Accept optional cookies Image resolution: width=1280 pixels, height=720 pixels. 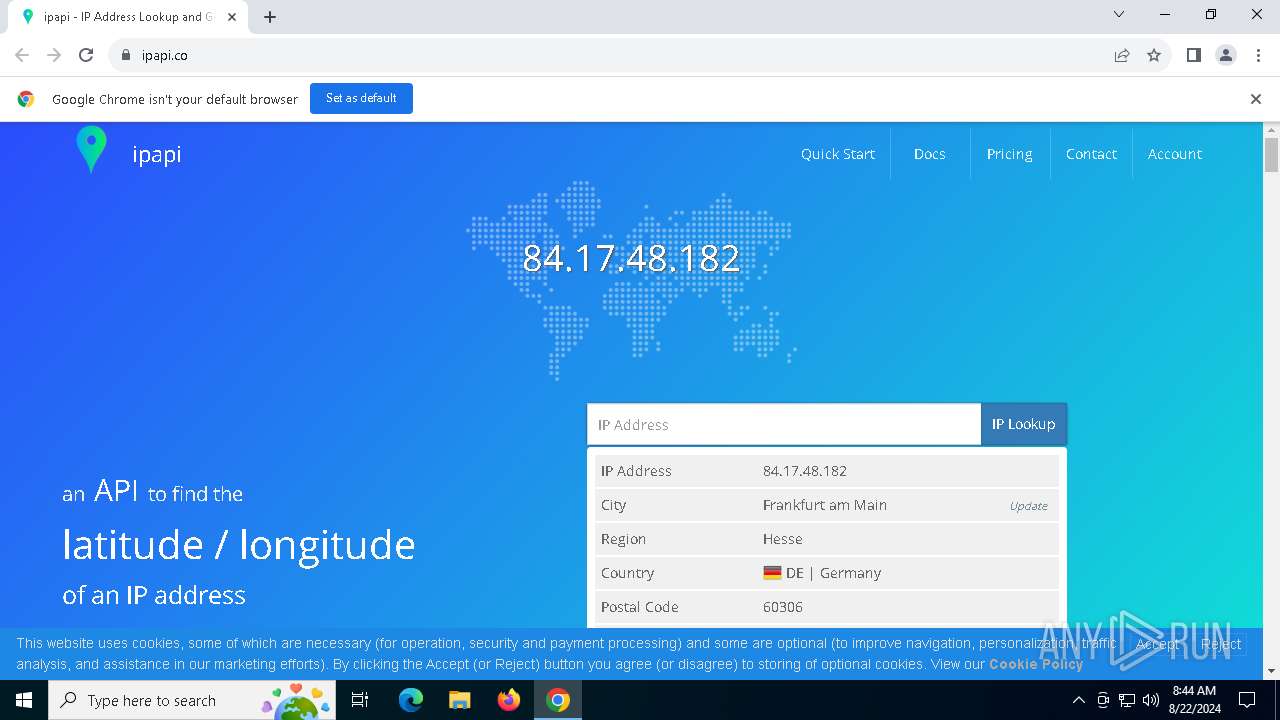1157,644
